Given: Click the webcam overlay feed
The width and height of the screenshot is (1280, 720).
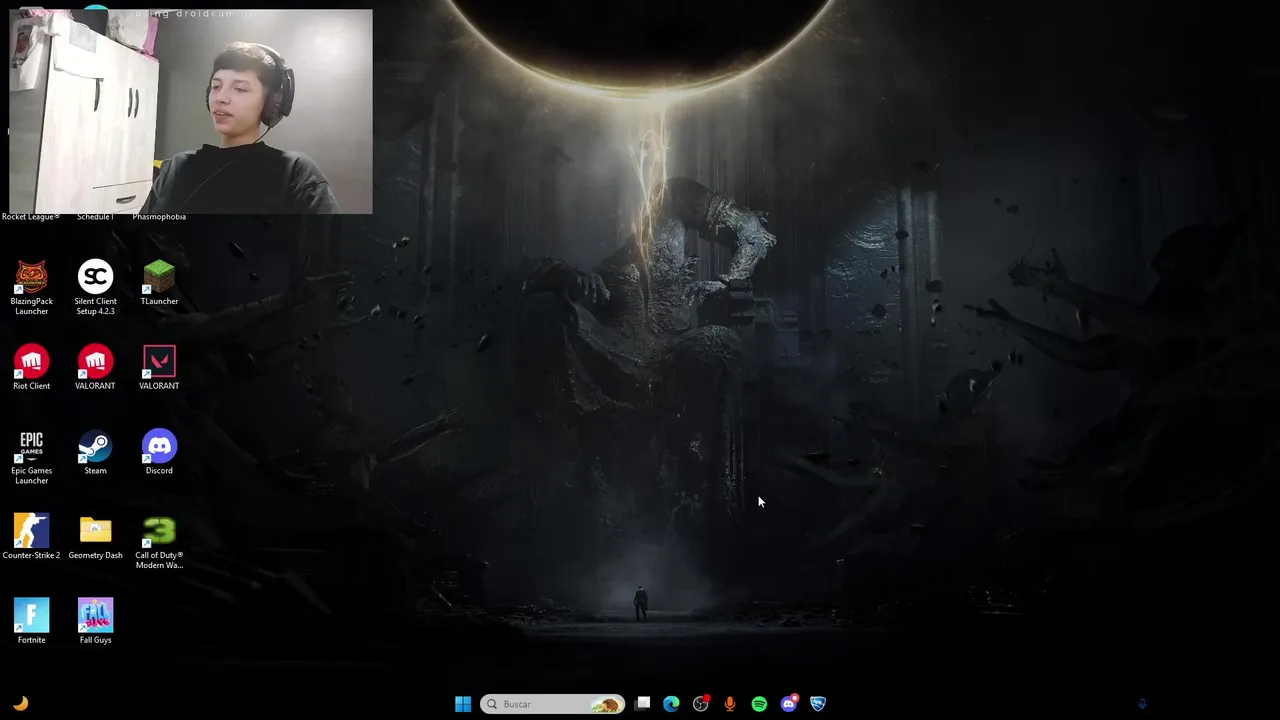Looking at the screenshot, I should tap(191, 111).
